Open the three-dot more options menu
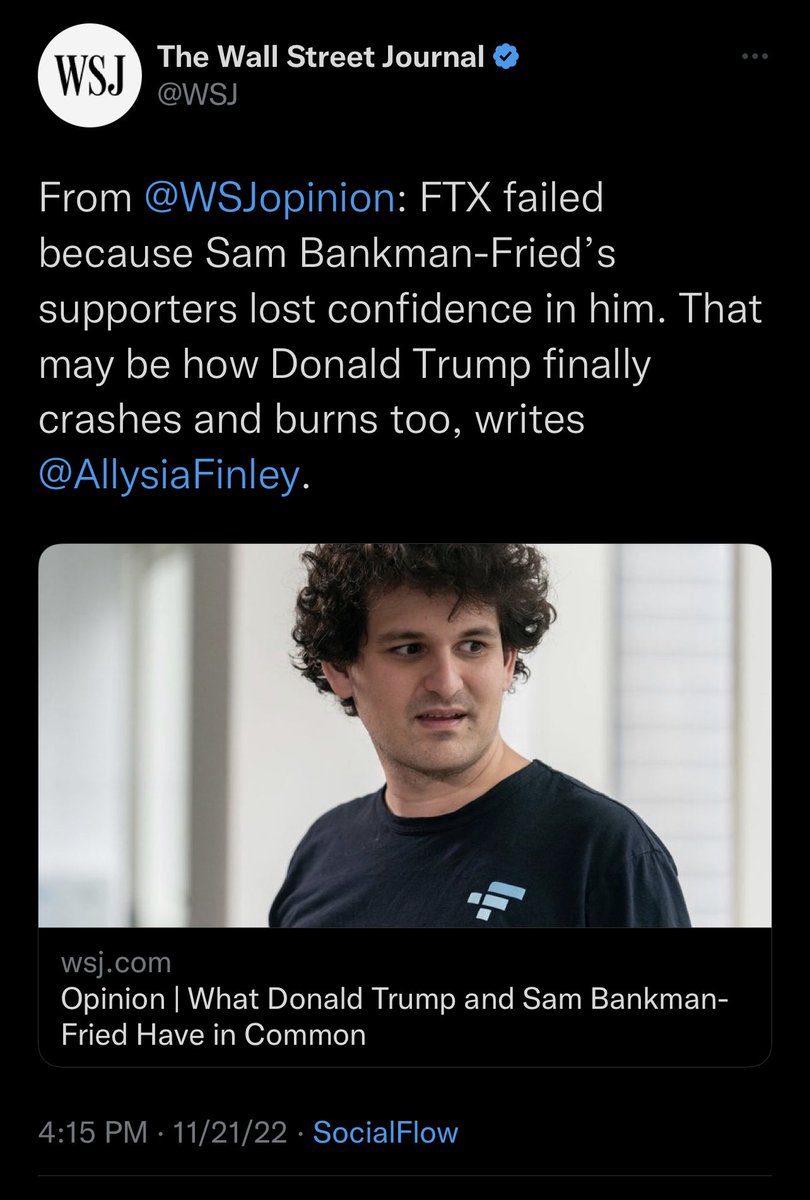 pos(755,59)
